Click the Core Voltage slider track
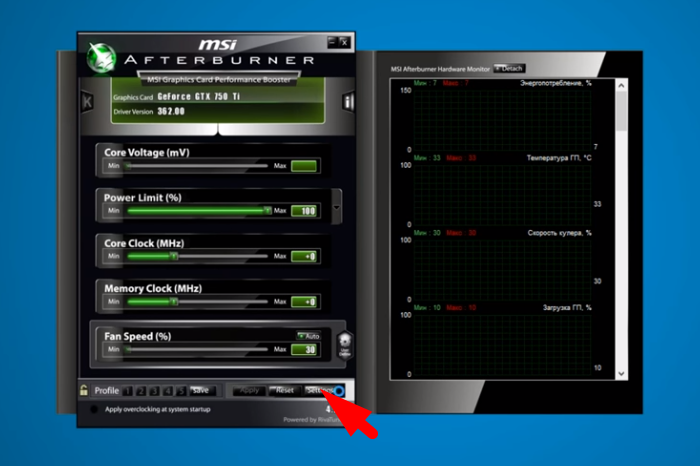Viewport: 700px width, 466px height. tap(196, 166)
